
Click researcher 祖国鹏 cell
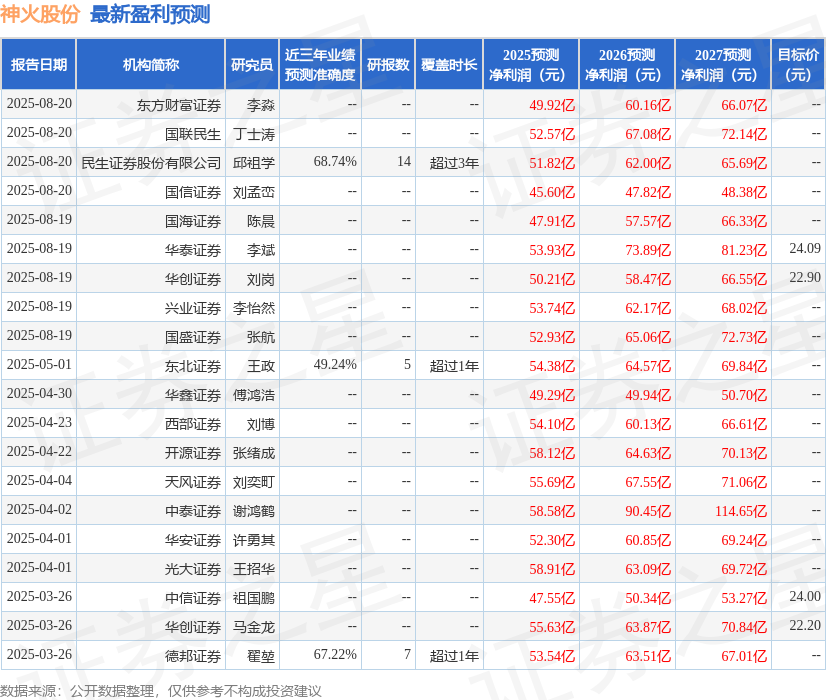pyautogui.click(x=254, y=598)
